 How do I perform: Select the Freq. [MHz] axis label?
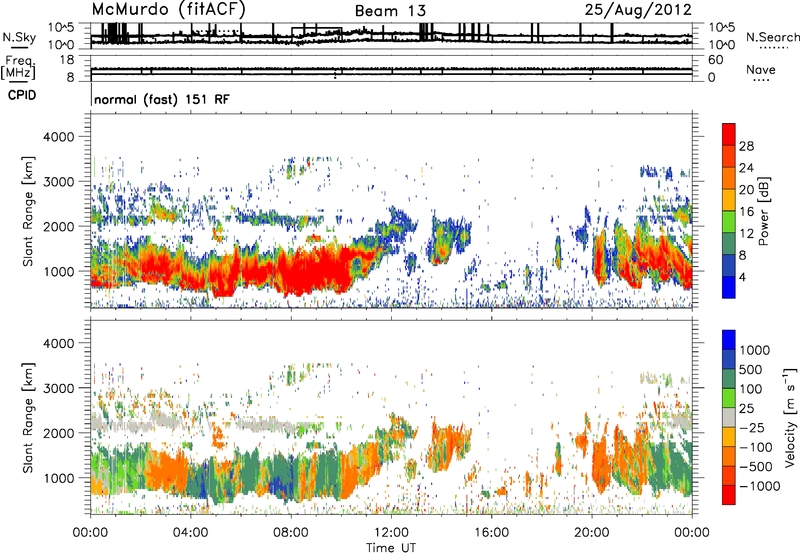click(x=18, y=67)
